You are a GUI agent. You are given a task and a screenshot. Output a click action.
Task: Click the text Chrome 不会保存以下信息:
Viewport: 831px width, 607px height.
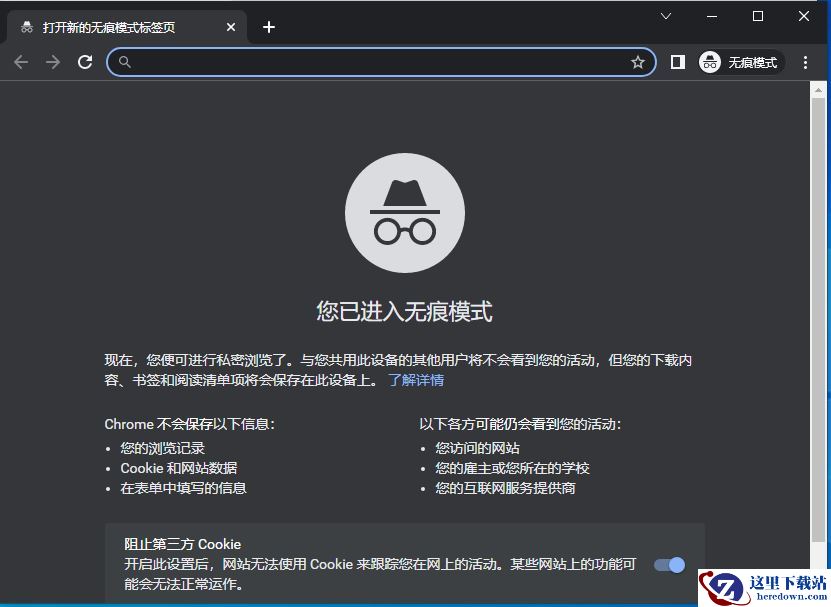[x=190, y=424]
